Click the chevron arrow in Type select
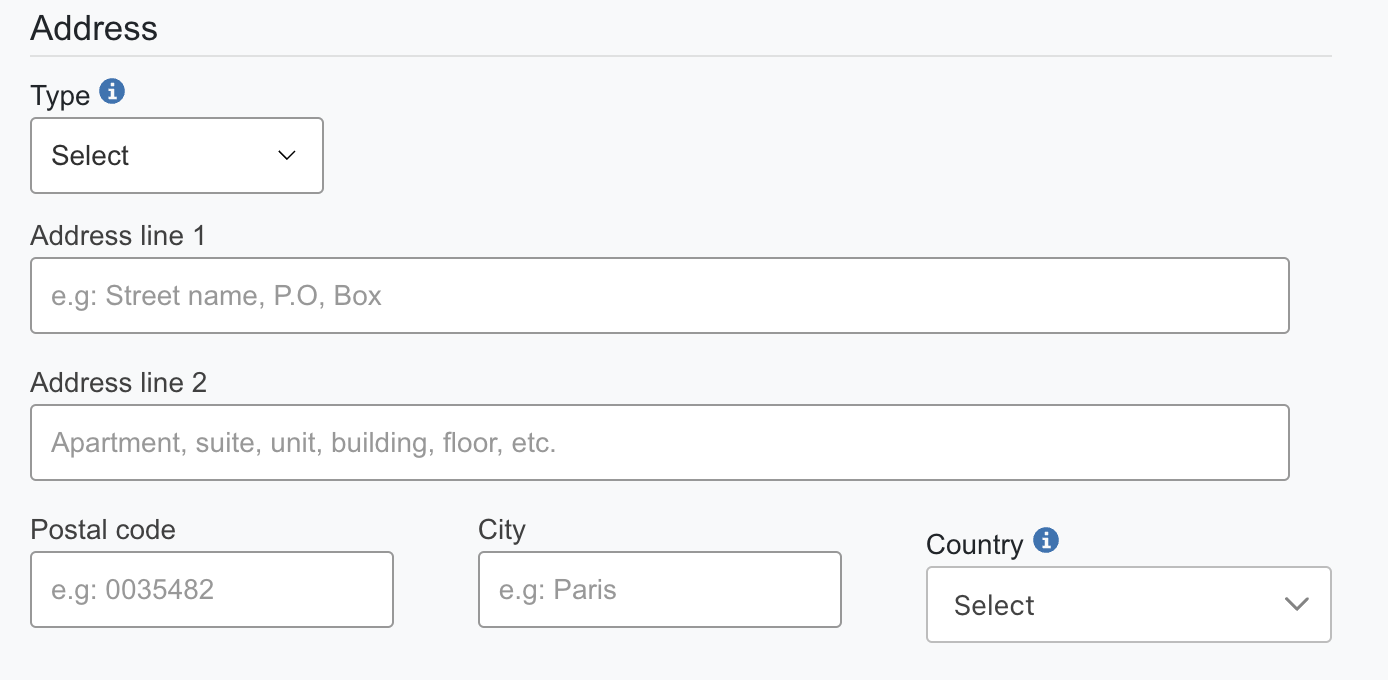Screen dimensions: 1388x680 [x=287, y=156]
